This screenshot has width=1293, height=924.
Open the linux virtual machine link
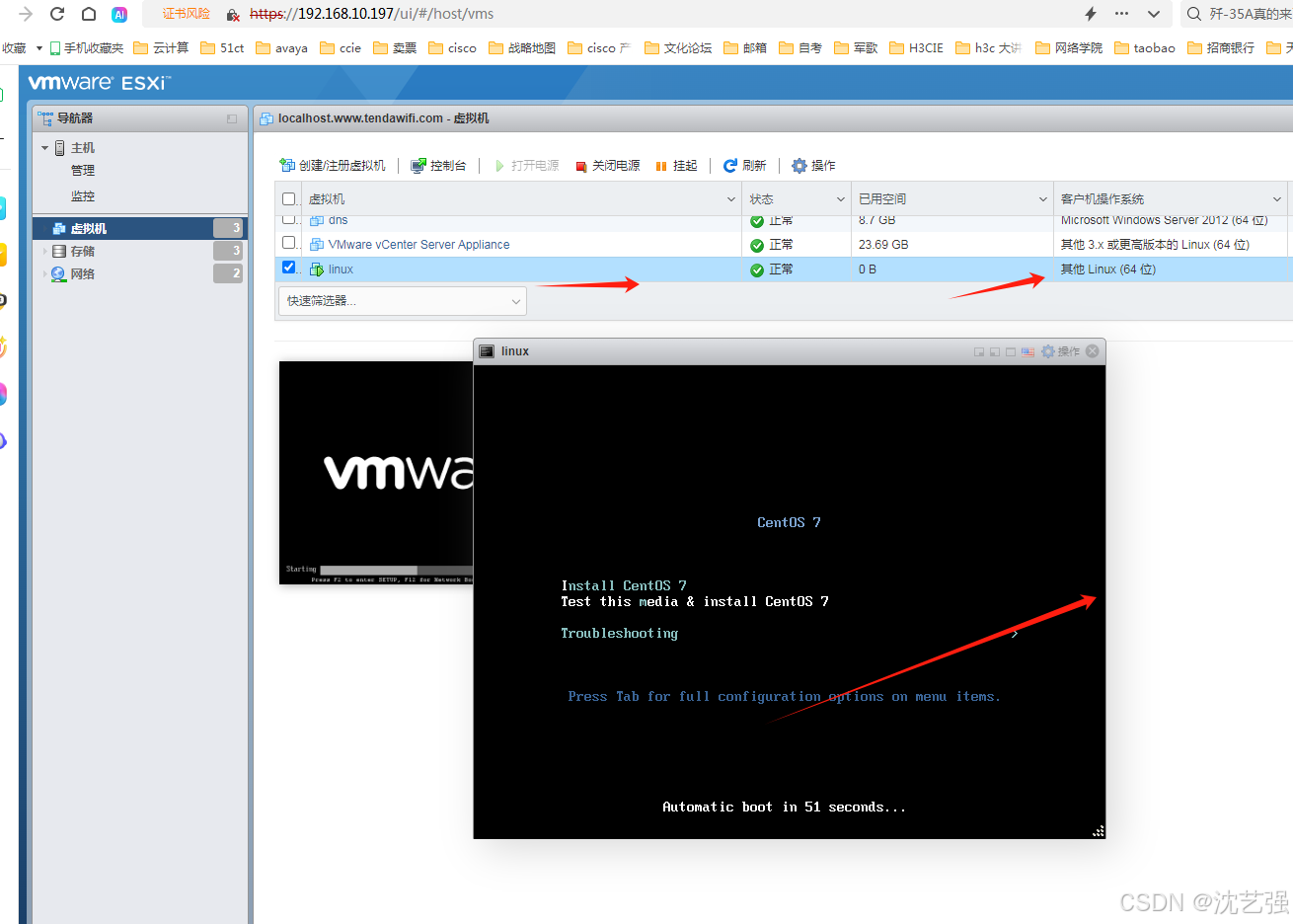tap(341, 269)
